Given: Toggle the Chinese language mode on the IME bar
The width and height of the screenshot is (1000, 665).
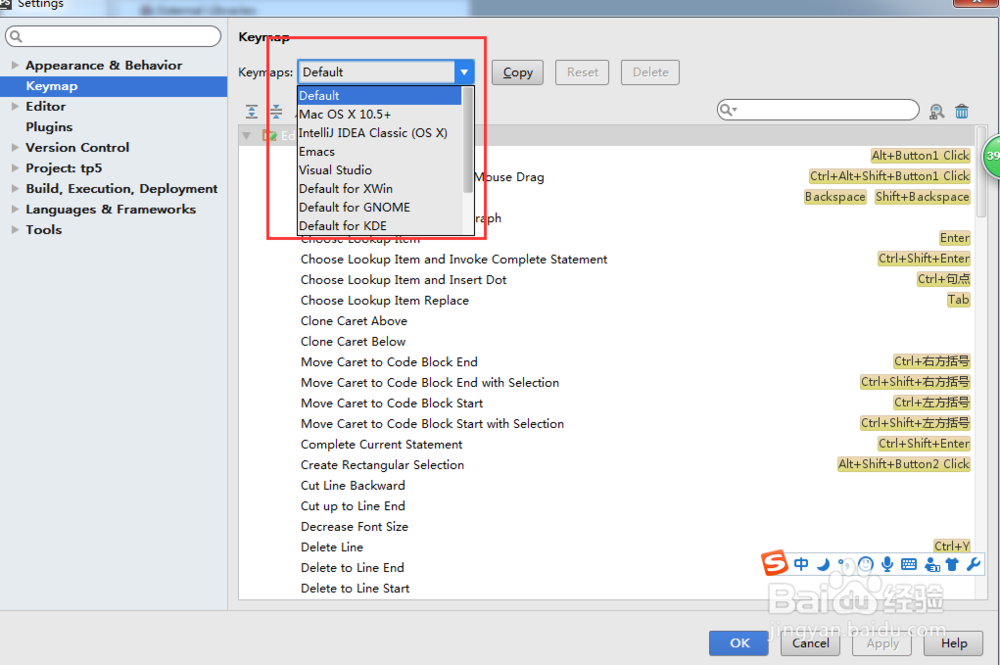Looking at the screenshot, I should (x=801, y=564).
